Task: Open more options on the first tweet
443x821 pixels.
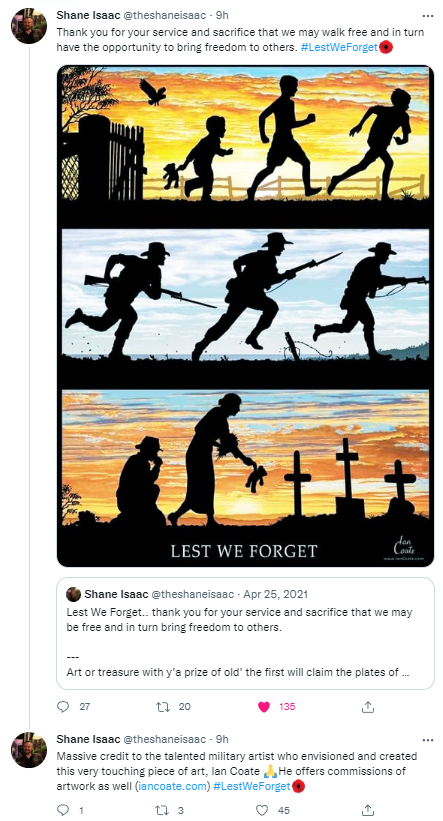Action: click(428, 16)
